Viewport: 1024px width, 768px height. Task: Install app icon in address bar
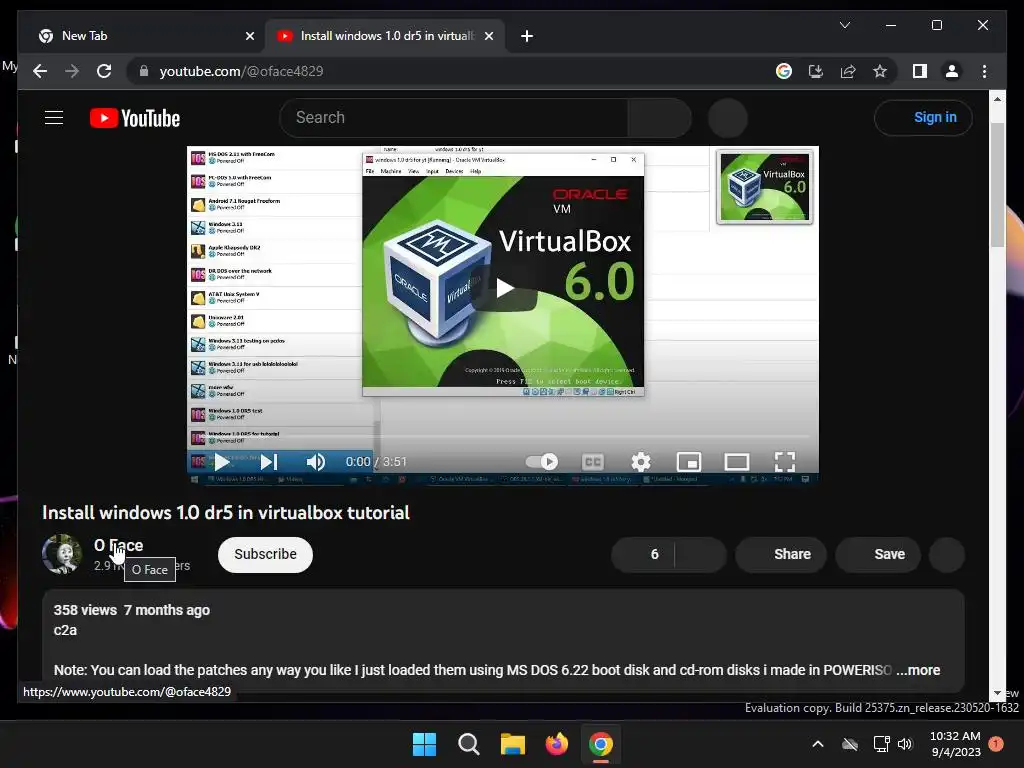coord(816,71)
